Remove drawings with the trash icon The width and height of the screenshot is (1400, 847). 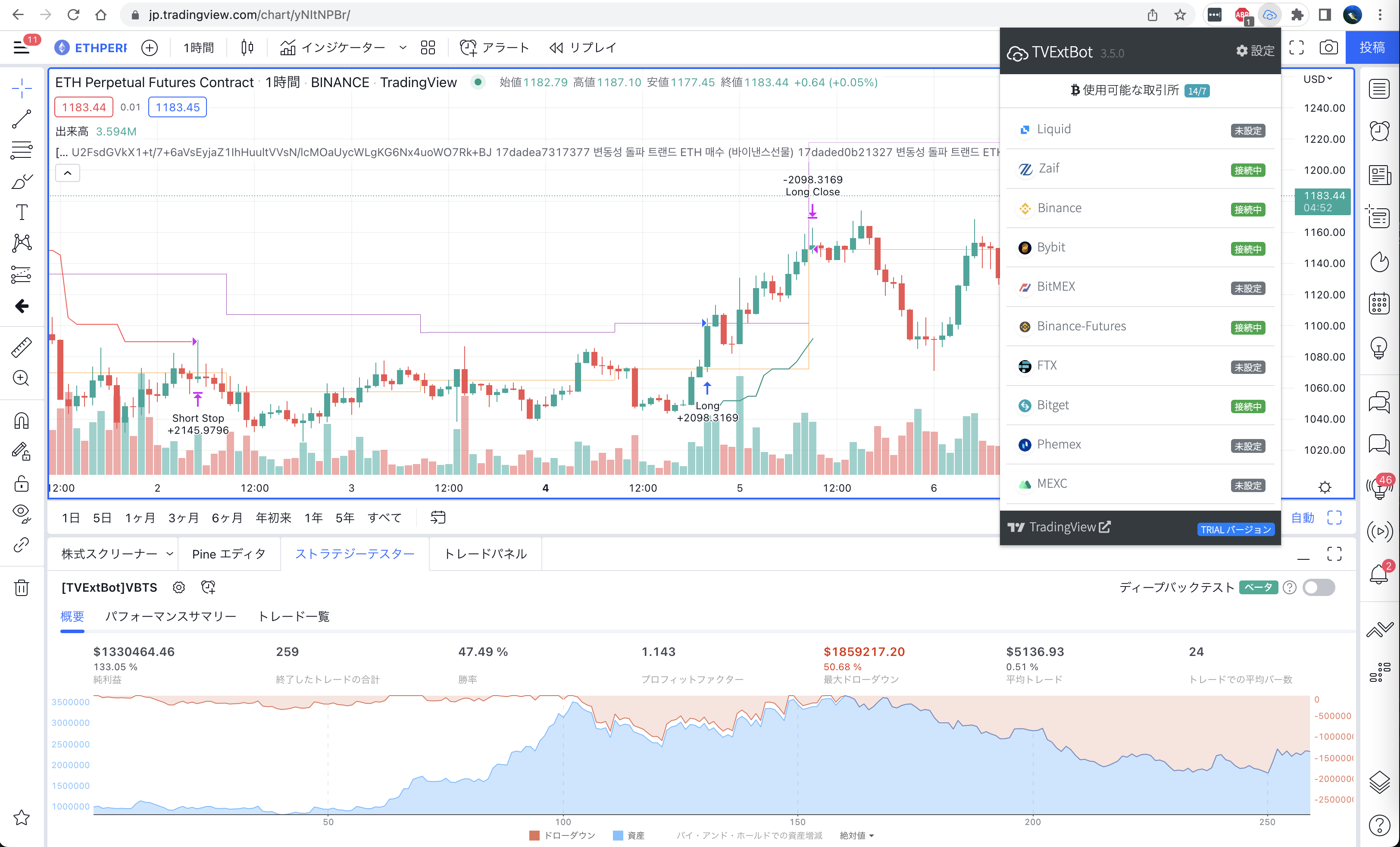(22, 587)
